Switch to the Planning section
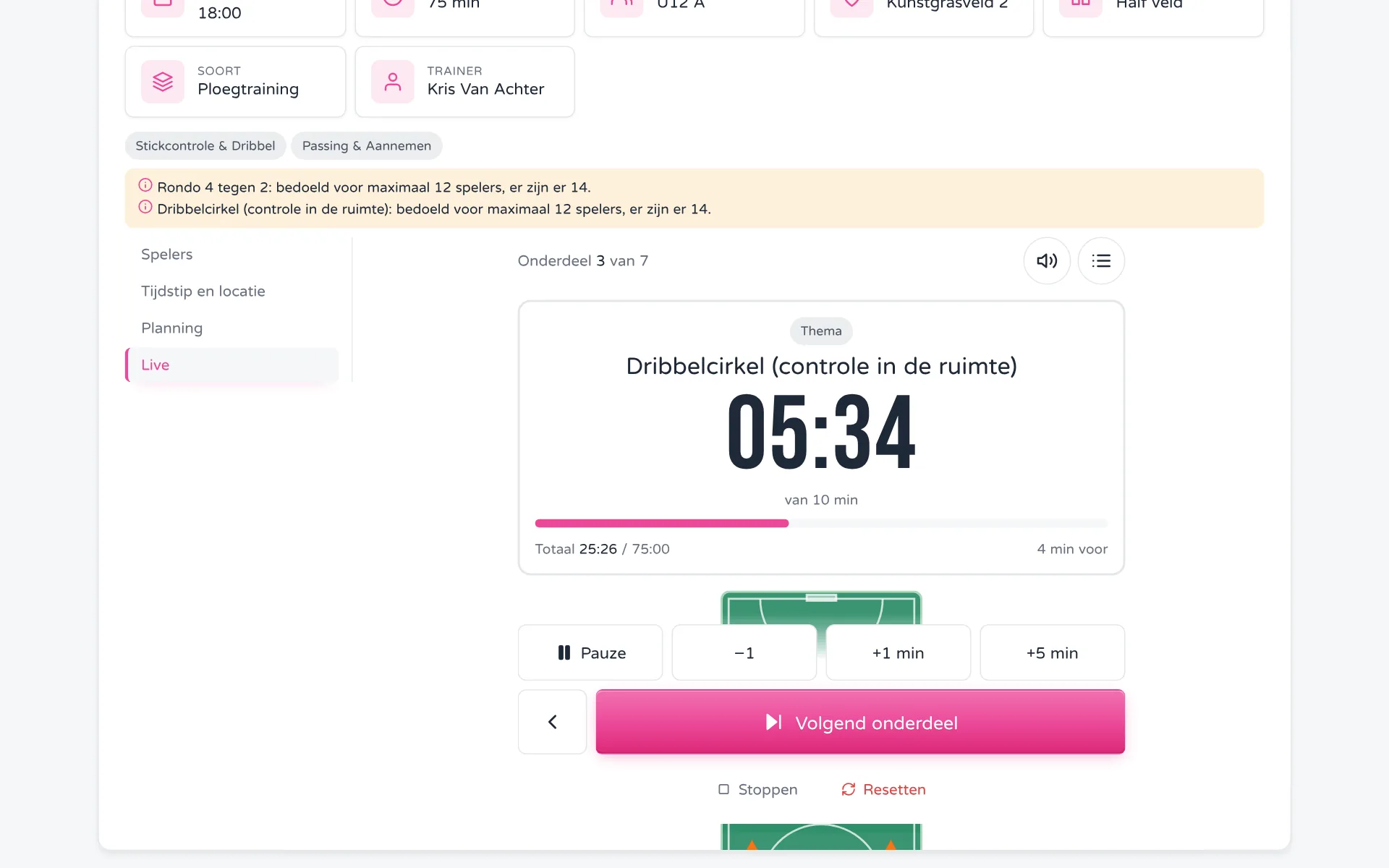The width and height of the screenshot is (1389, 868). (231, 328)
